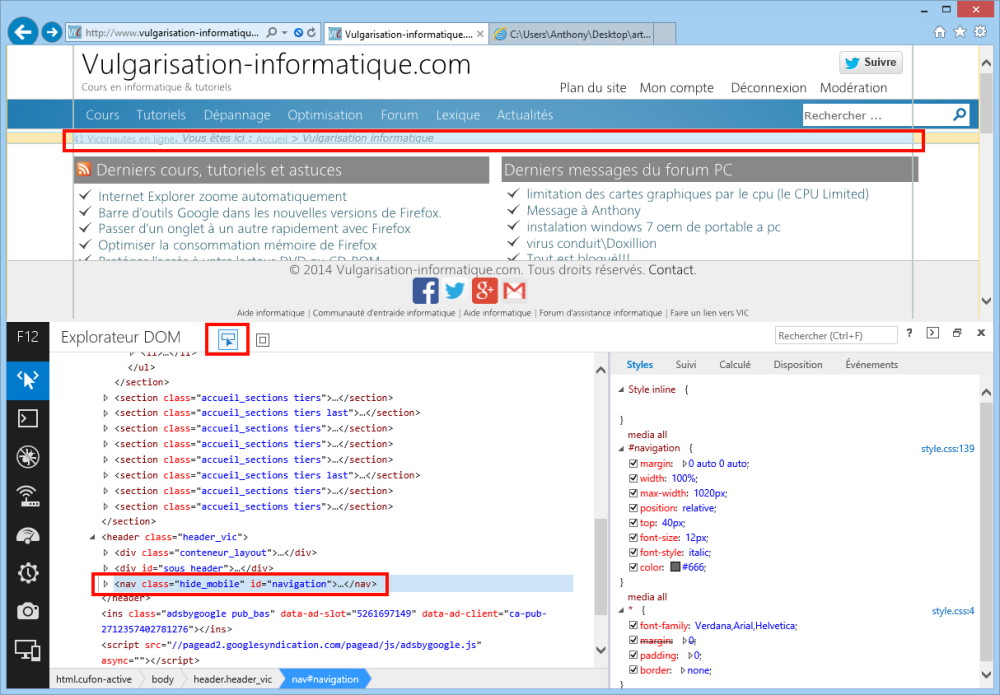Image resolution: width=1000 pixels, height=695 pixels.
Task: Expand the margin: 0 auto shorthand
Action: [684, 464]
